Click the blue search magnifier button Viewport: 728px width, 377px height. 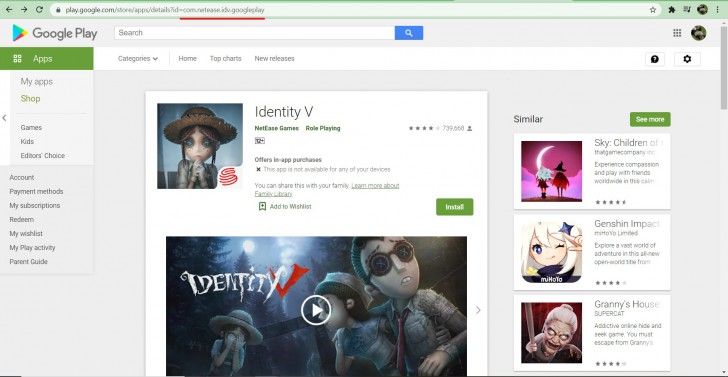[x=409, y=33]
